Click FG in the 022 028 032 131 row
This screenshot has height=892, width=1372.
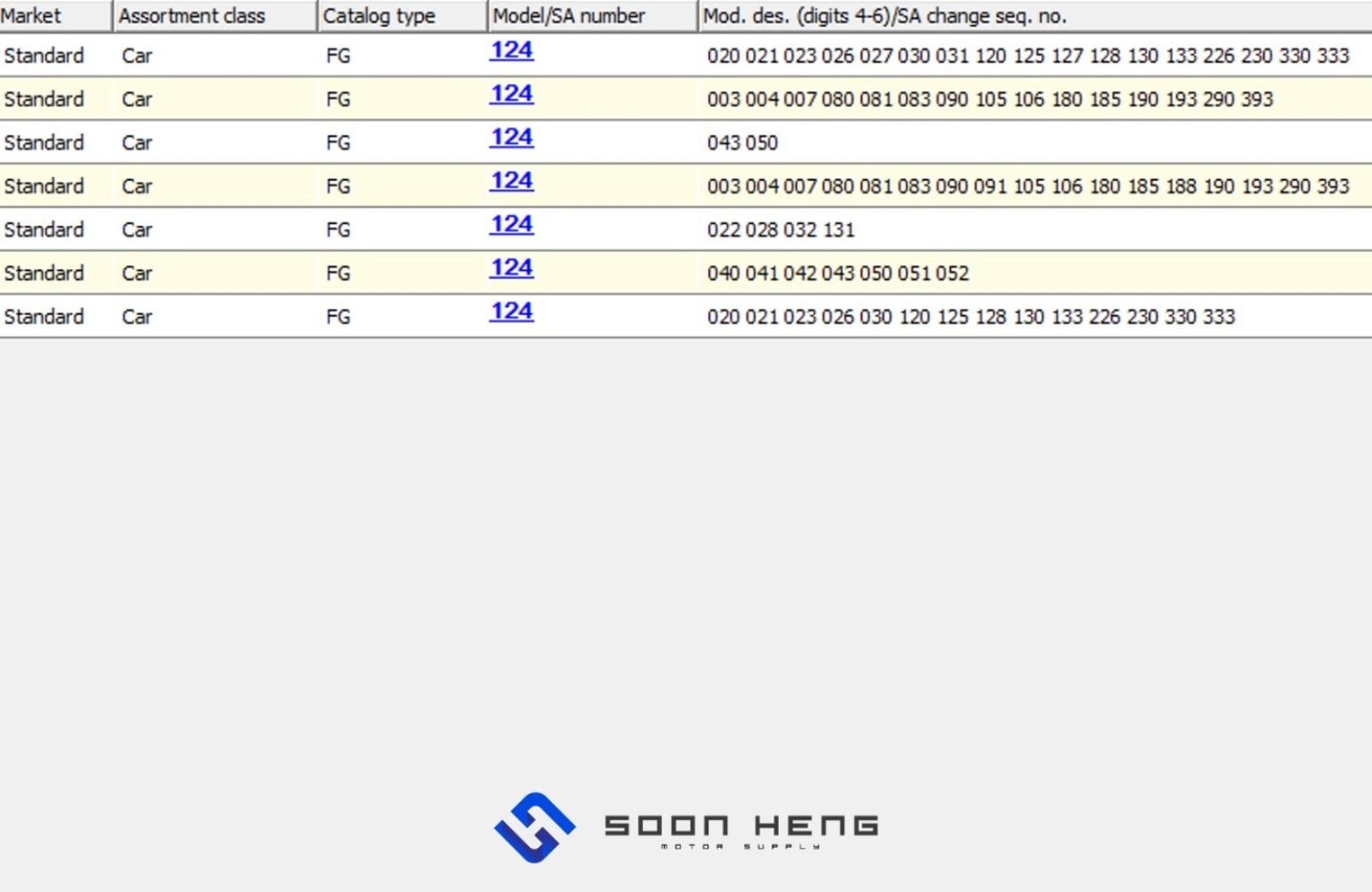(338, 230)
